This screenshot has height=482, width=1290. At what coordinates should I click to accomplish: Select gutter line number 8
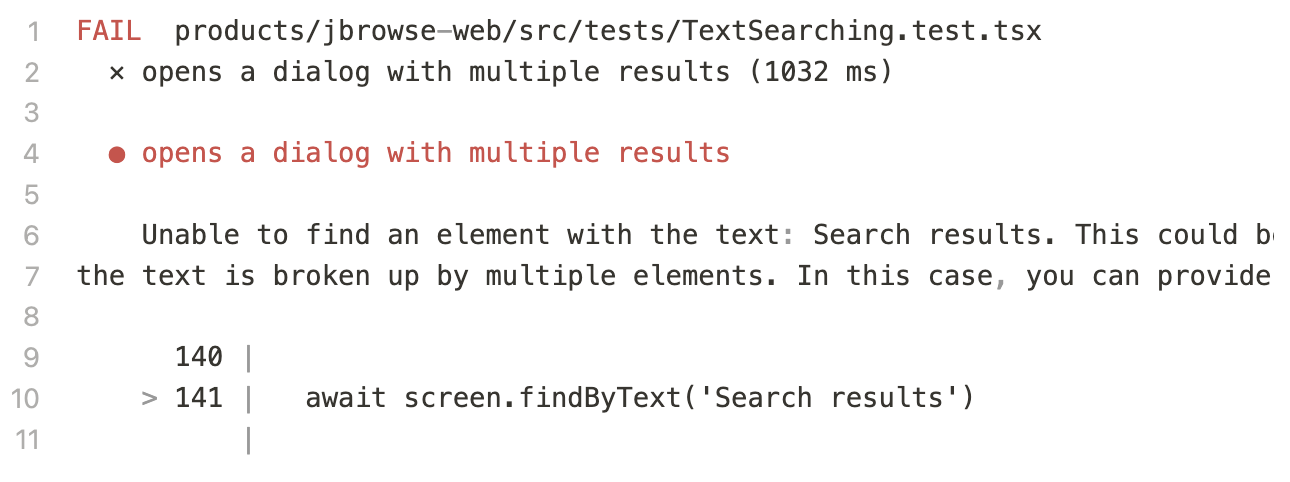(x=33, y=317)
